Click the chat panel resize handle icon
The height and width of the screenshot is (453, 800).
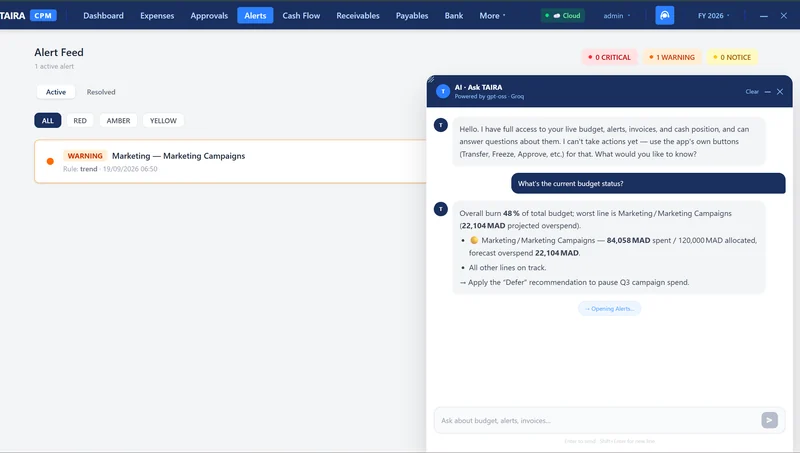(431, 79)
